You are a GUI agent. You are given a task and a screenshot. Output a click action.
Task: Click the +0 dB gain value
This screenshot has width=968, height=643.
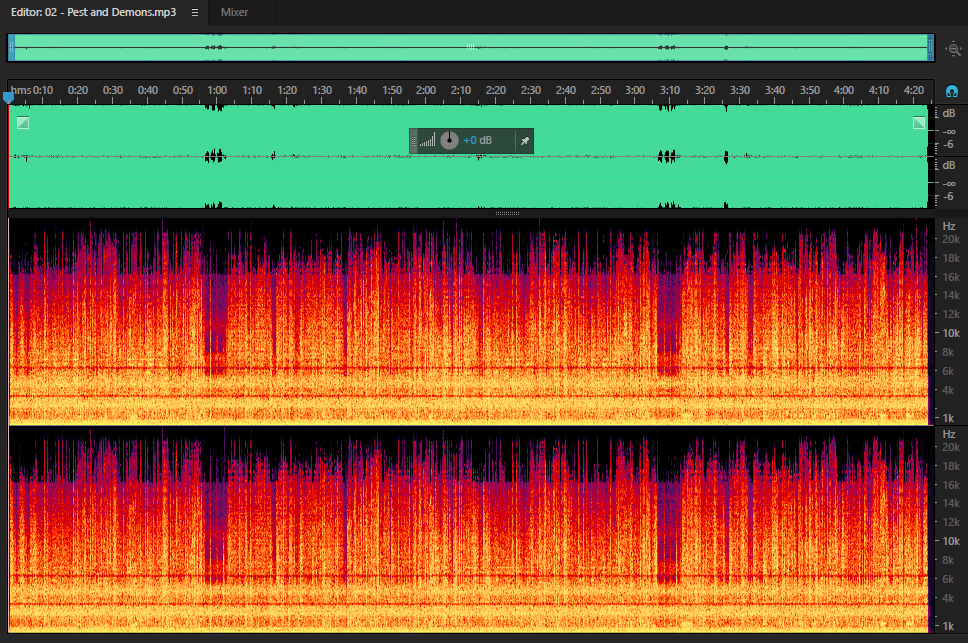point(478,141)
